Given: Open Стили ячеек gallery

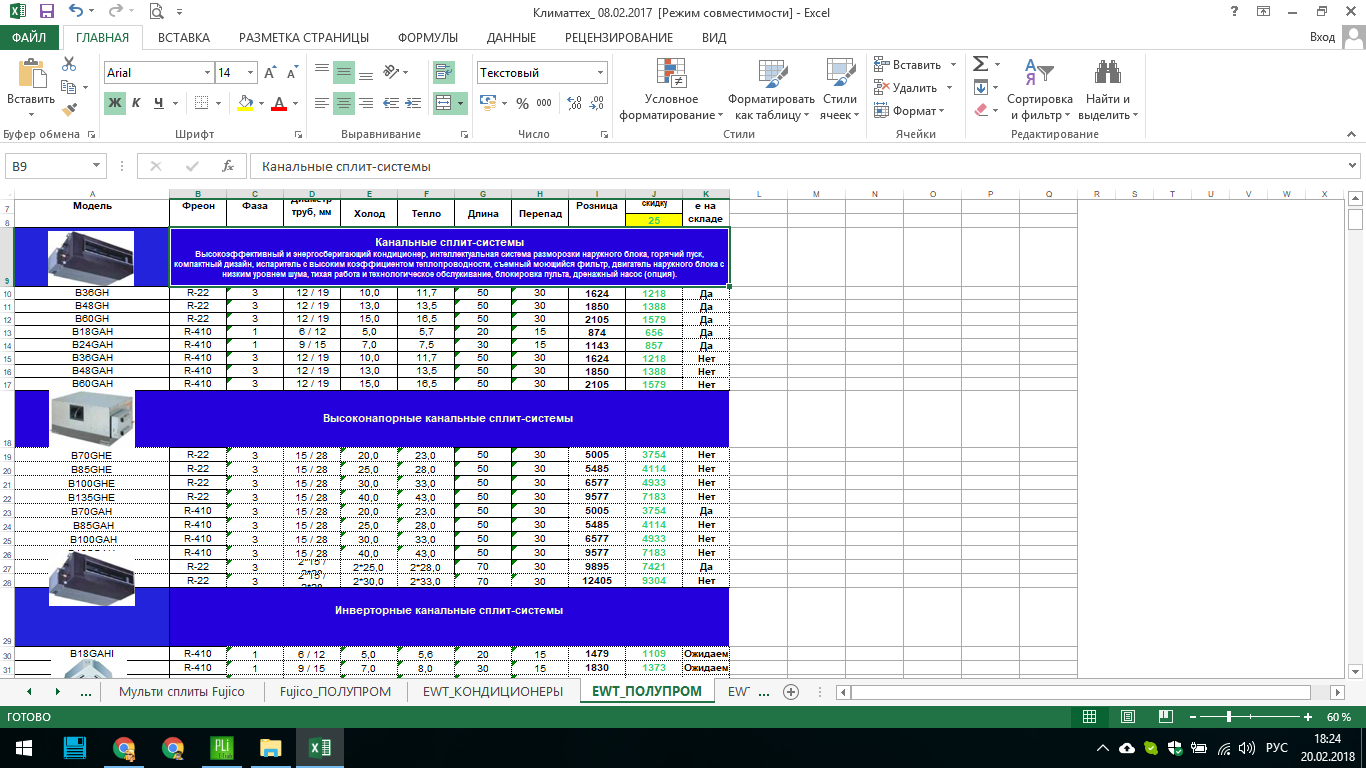Looking at the screenshot, I should (x=840, y=89).
